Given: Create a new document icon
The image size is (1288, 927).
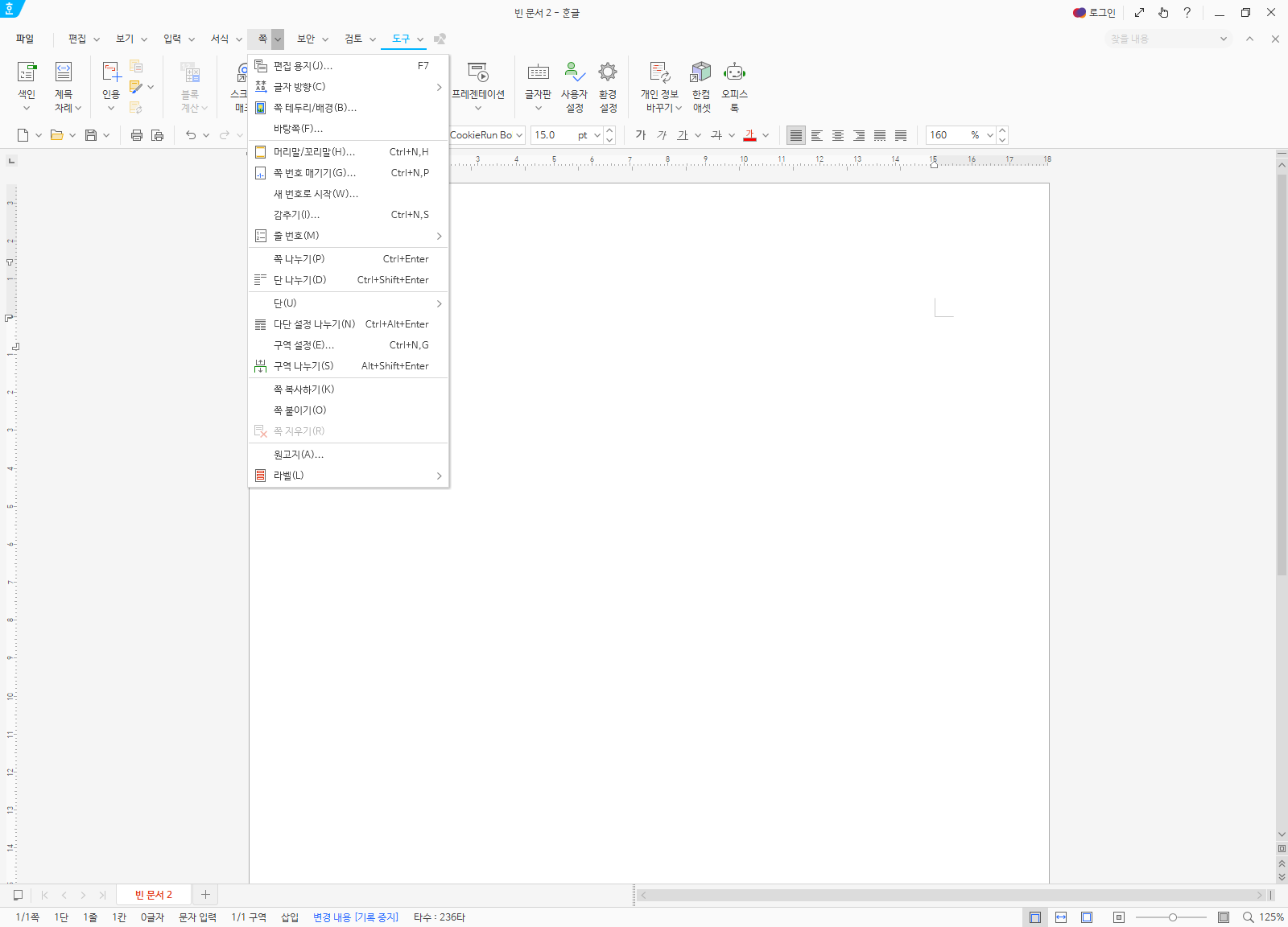Looking at the screenshot, I should (23, 135).
